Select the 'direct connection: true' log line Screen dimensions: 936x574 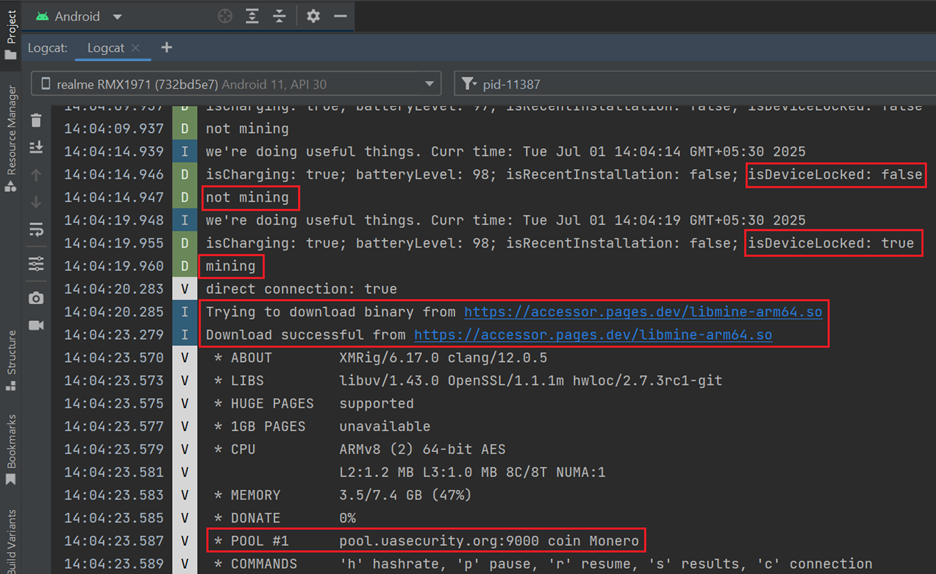[x=301, y=289]
